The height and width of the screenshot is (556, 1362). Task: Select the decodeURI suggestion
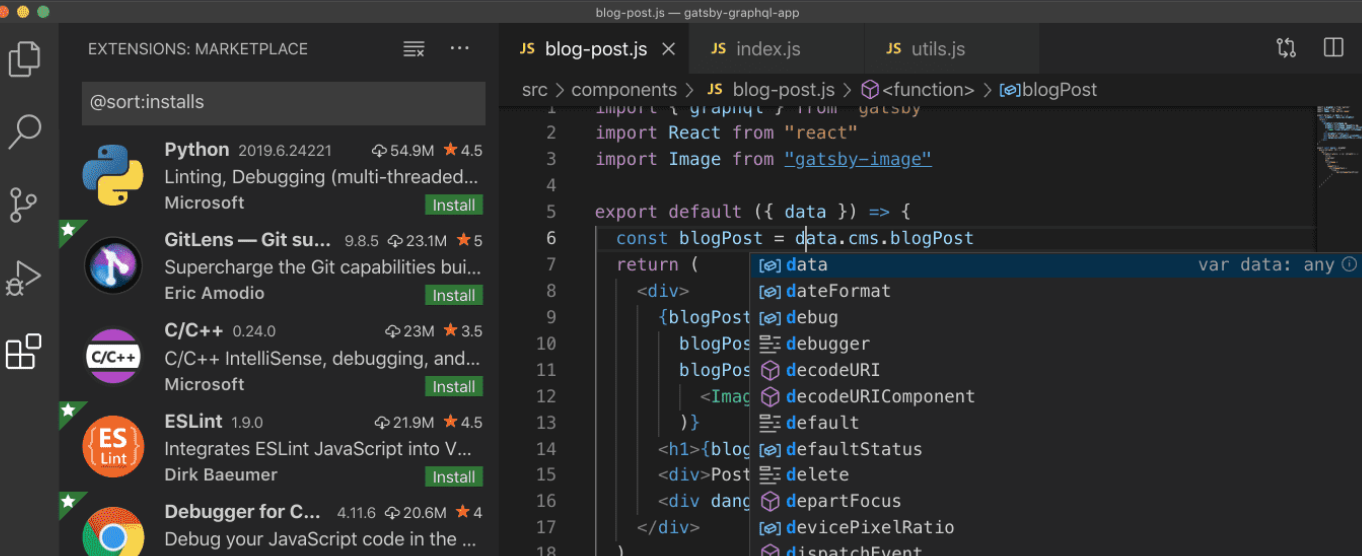1056,370
